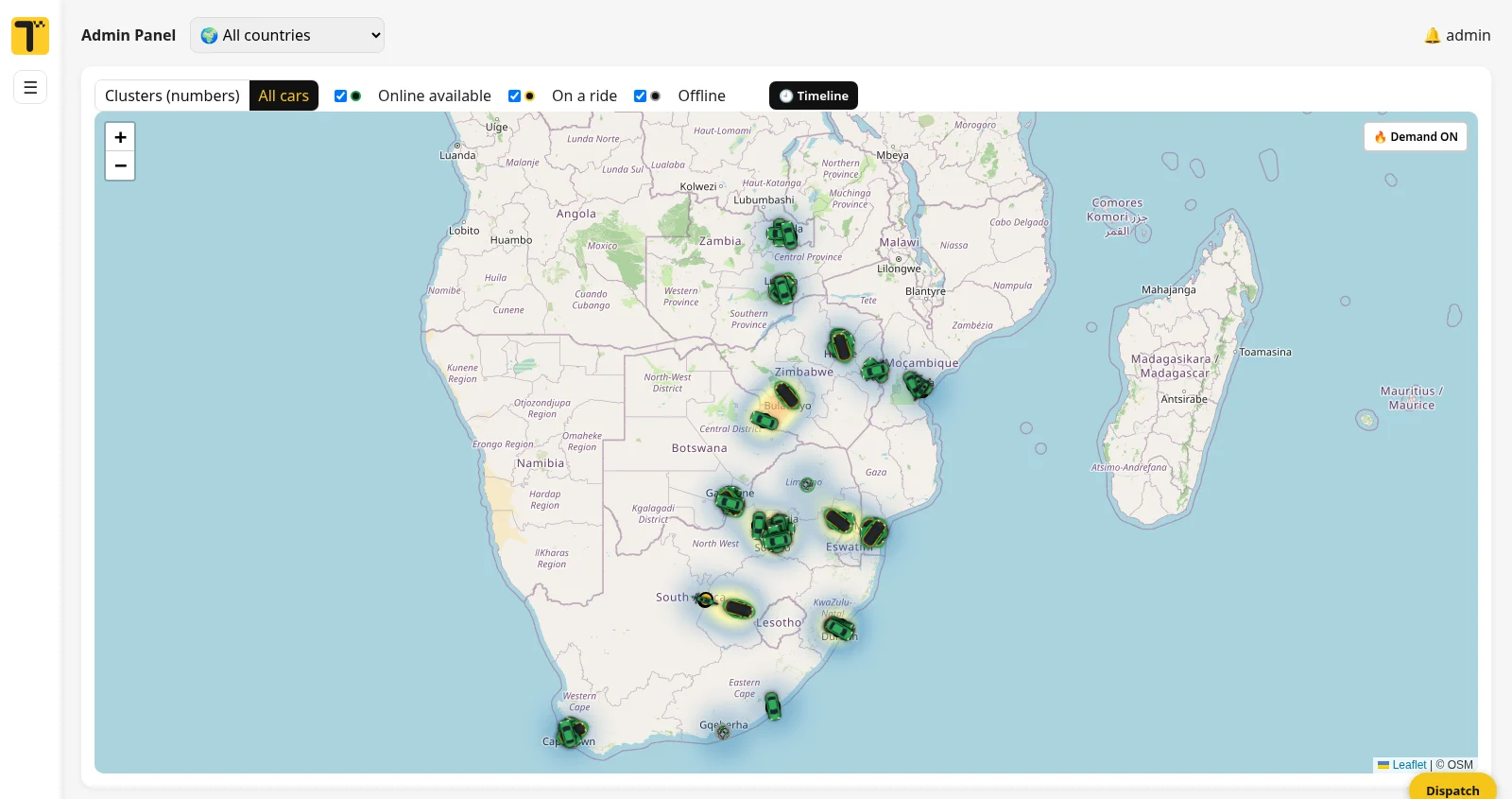
Task: Select the car cluster near Pretoria
Action: 773,532
